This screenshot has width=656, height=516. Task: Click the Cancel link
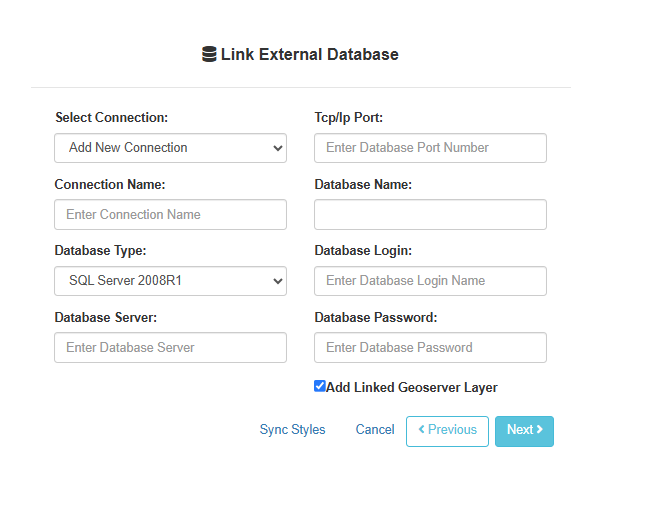pos(375,430)
